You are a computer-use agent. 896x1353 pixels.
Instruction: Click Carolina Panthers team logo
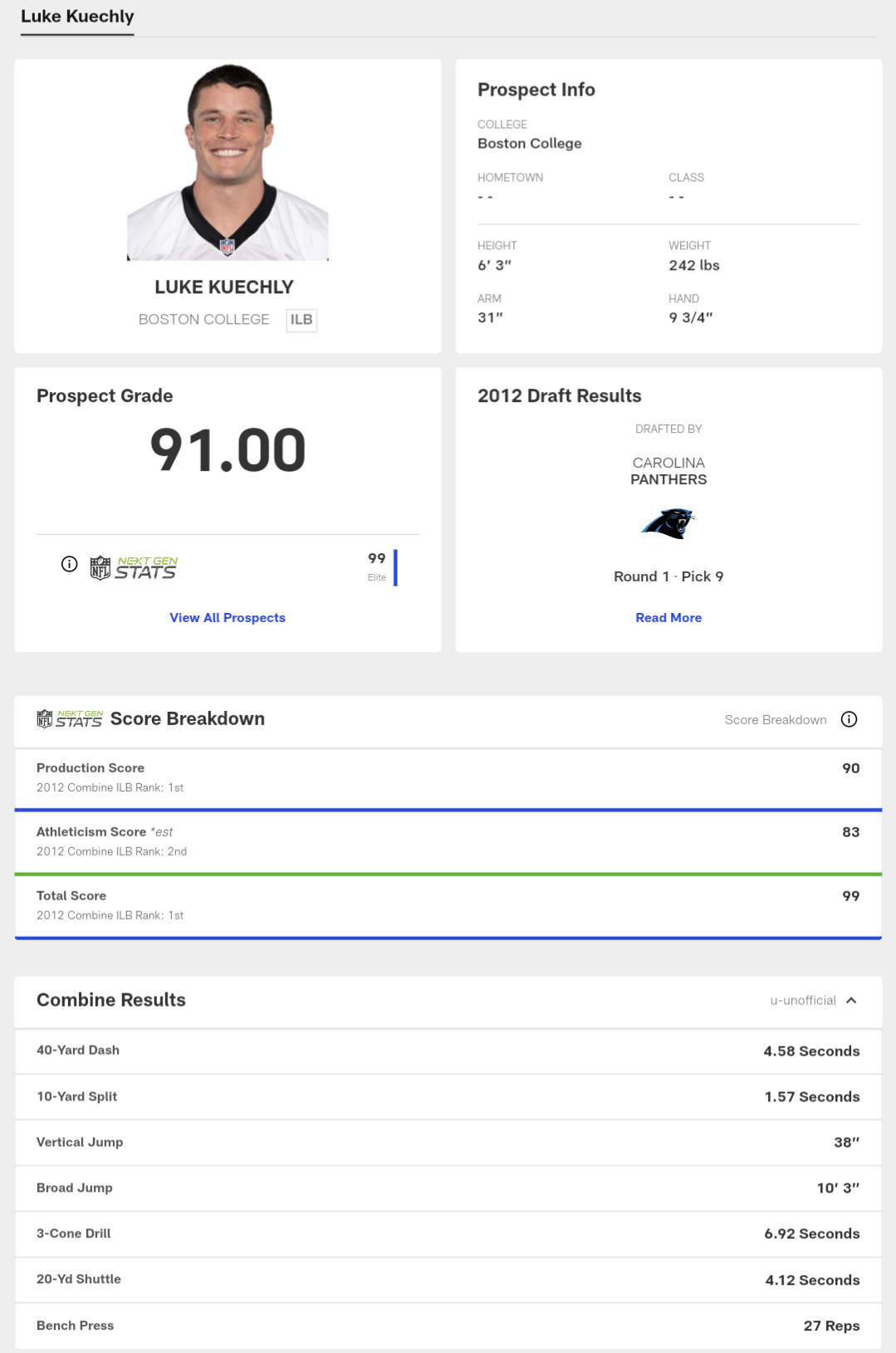pos(668,524)
